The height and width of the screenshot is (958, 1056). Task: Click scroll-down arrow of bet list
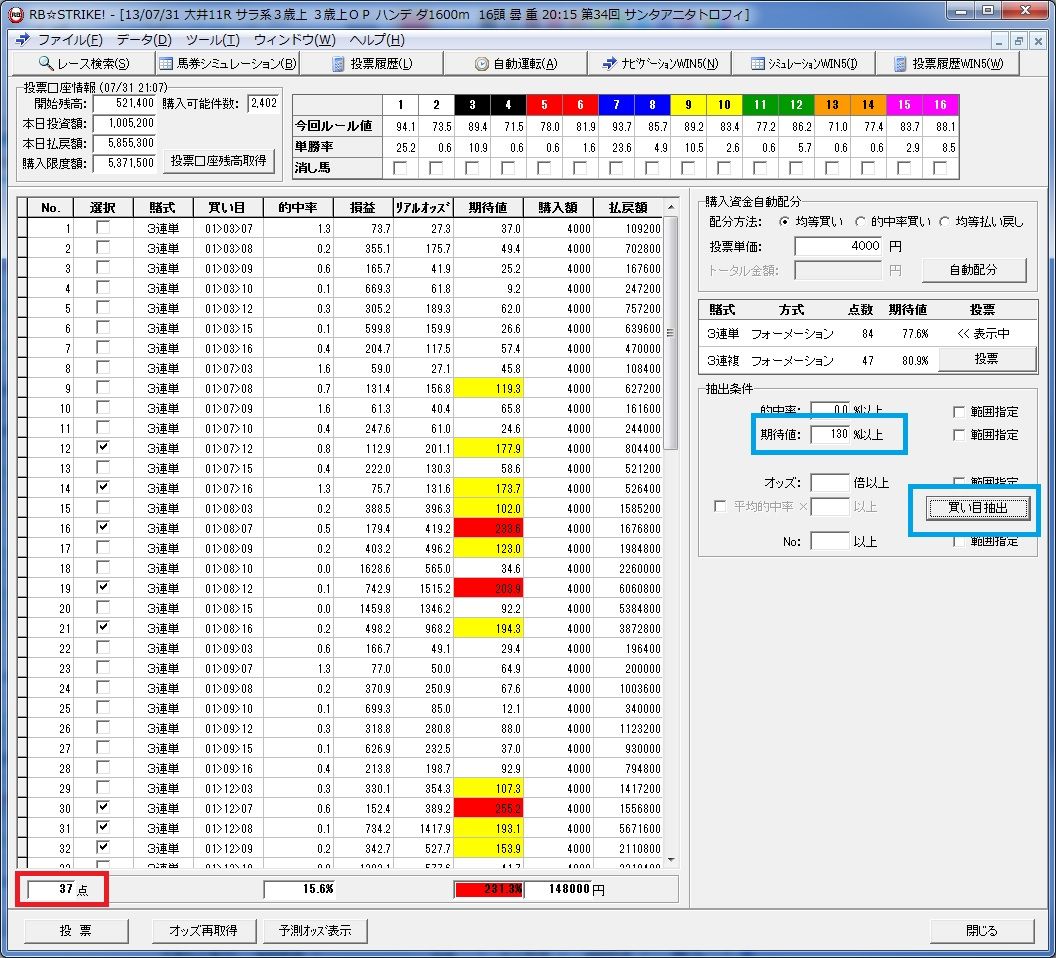pos(671,860)
